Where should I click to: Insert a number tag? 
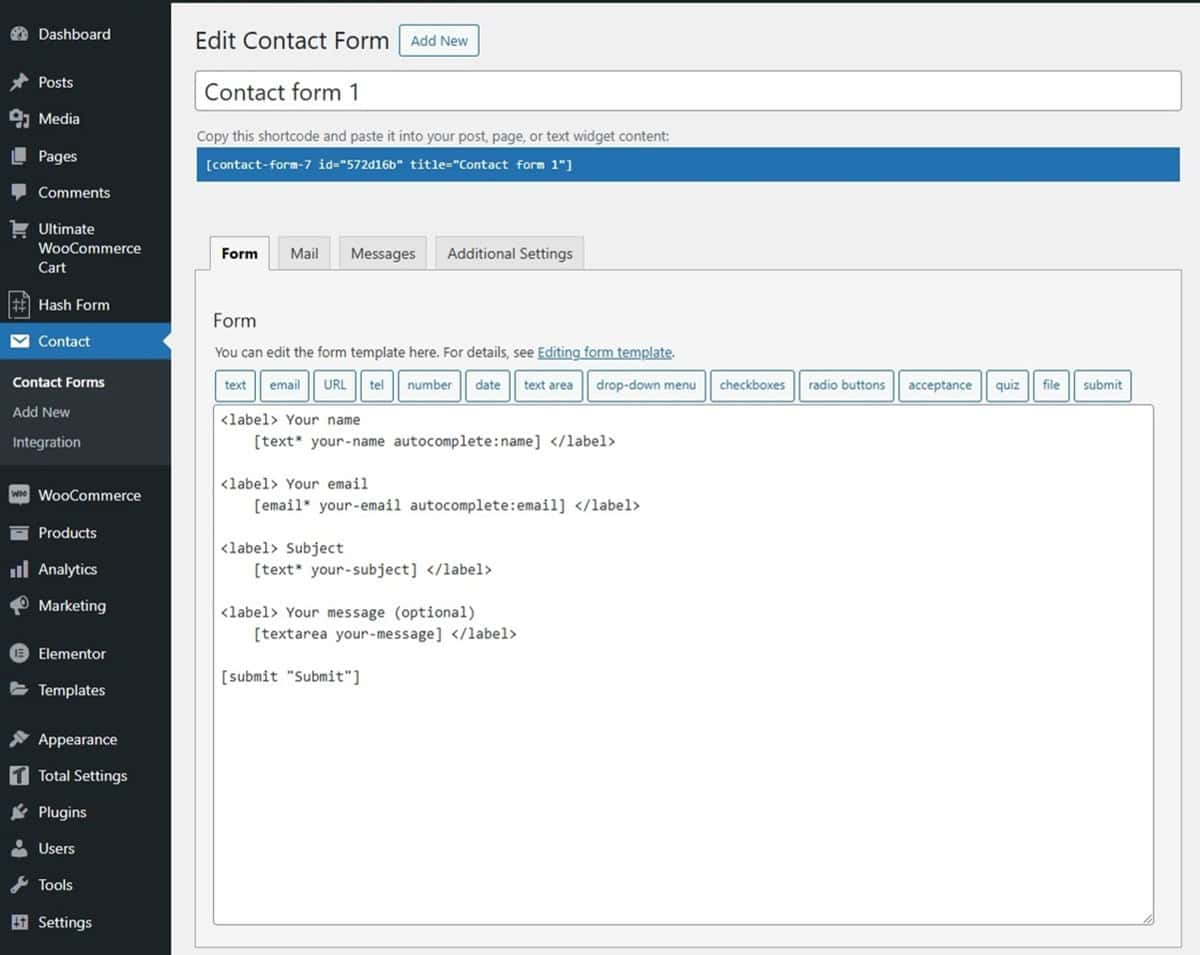click(430, 385)
